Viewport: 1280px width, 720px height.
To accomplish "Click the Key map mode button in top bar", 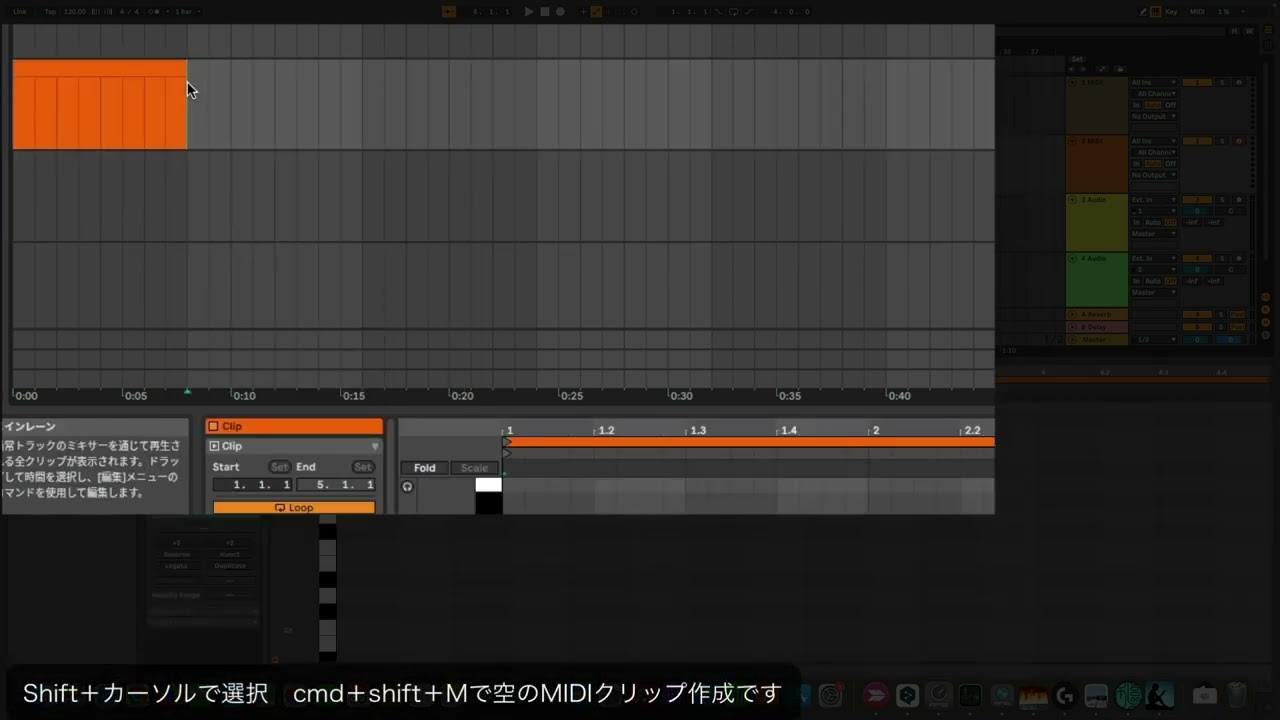I will click(x=1169, y=12).
